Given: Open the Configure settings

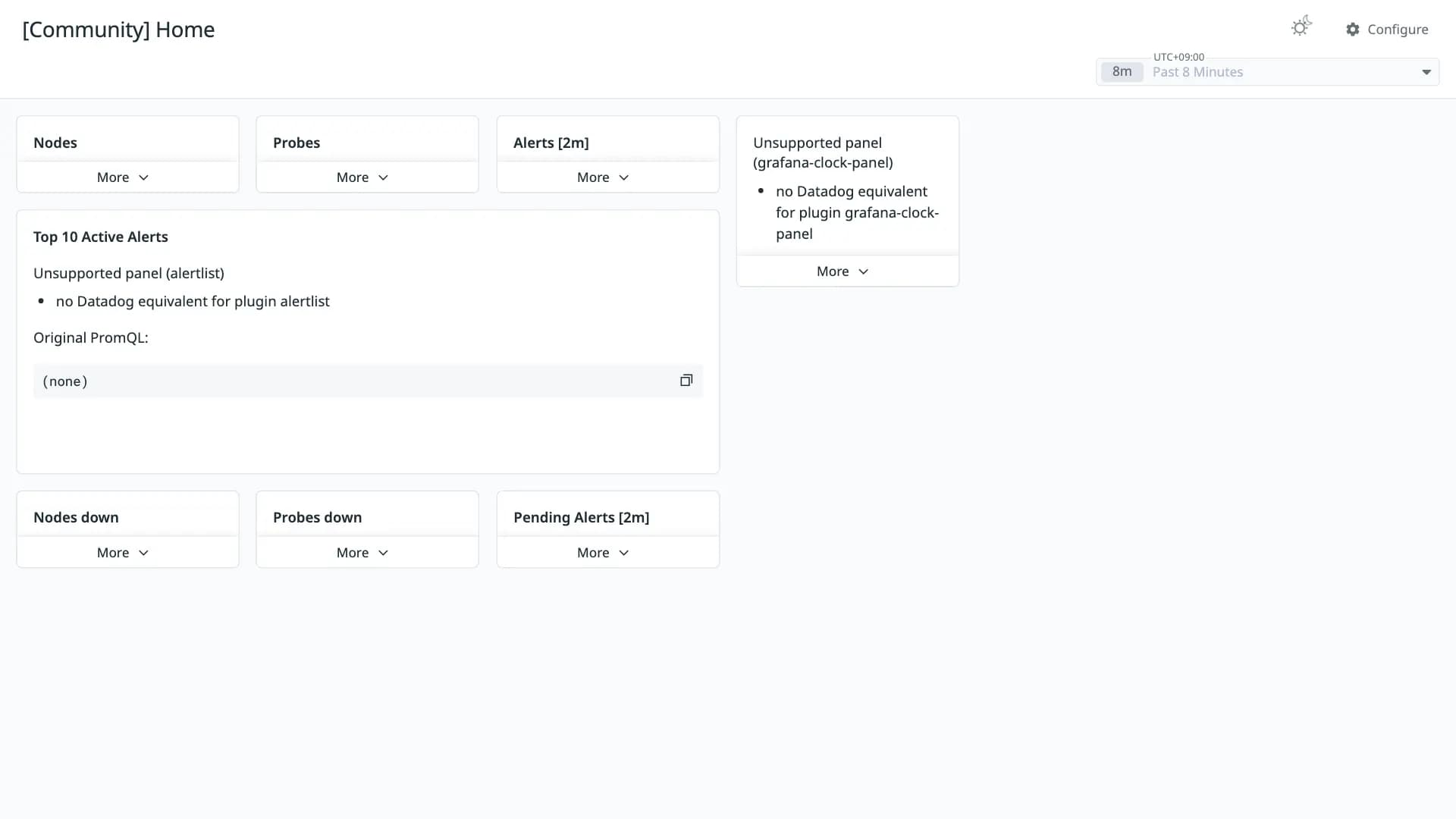Looking at the screenshot, I should [x=1387, y=29].
